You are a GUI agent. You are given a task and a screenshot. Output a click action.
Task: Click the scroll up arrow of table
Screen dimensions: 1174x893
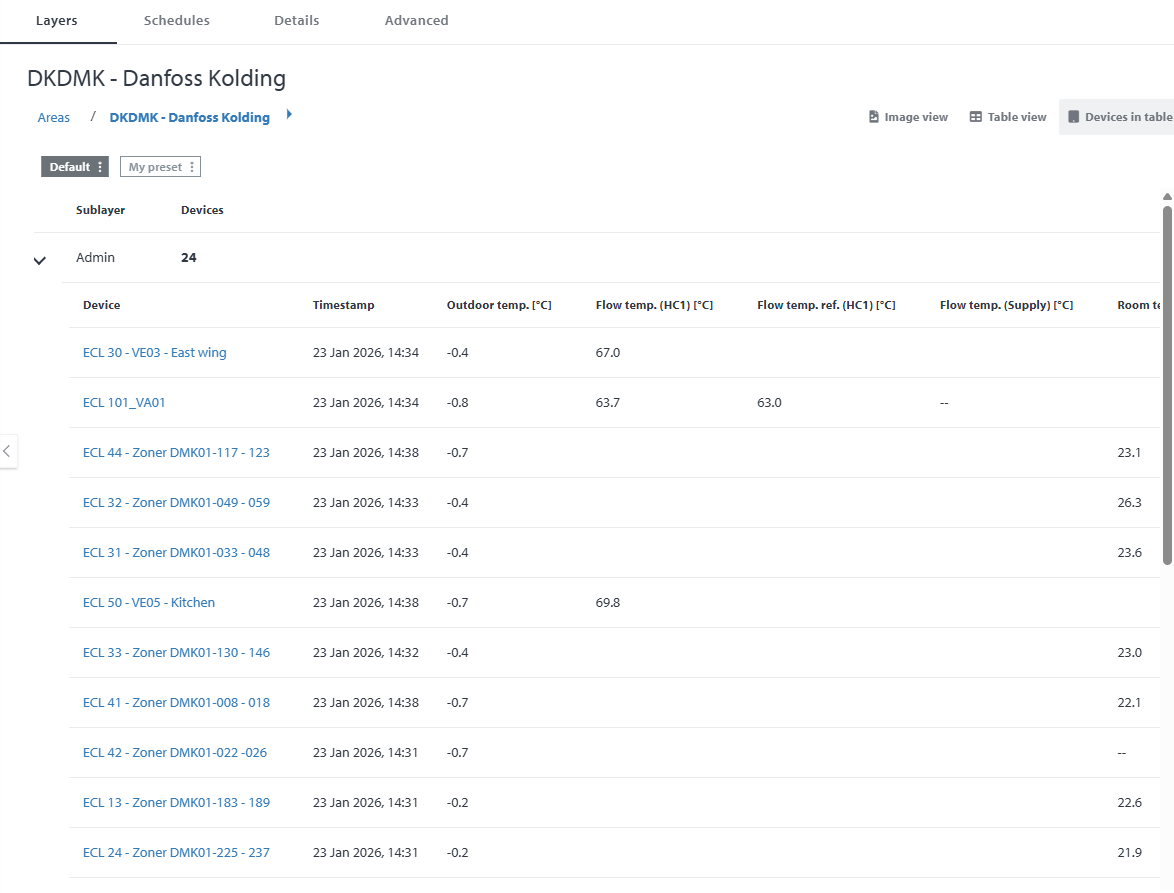point(1166,197)
